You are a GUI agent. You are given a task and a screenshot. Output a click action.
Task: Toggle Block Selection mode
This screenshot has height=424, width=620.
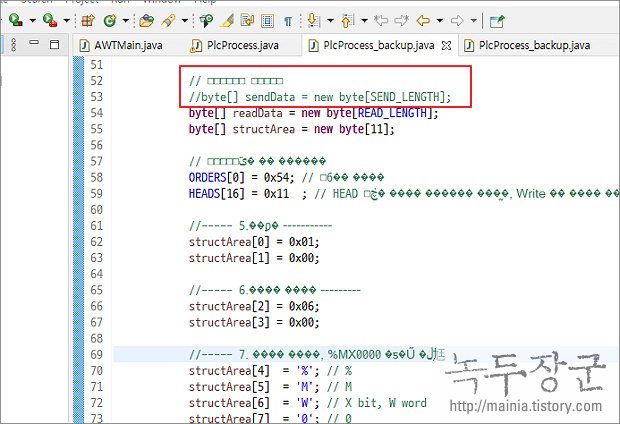268,20
